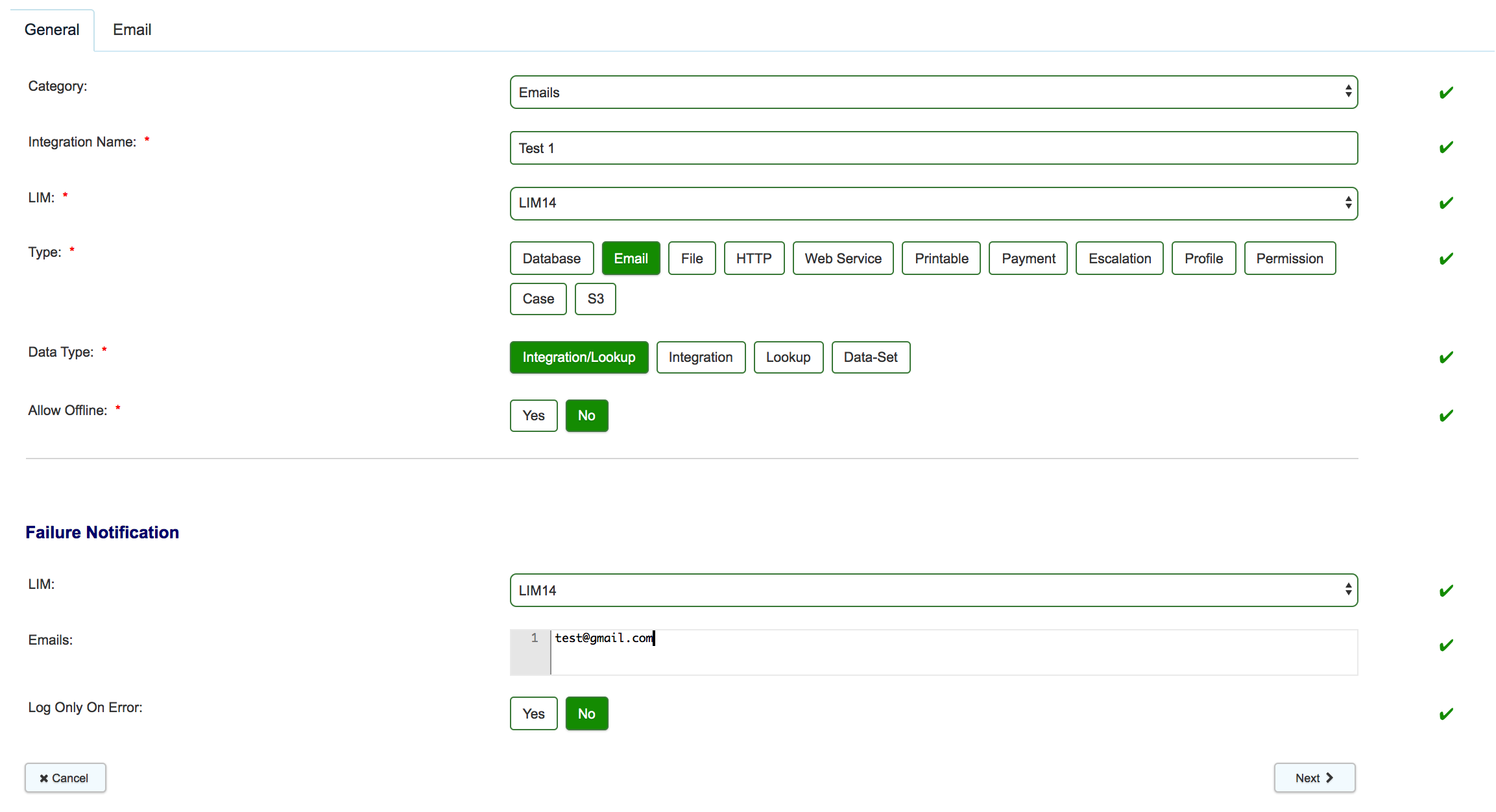Image resolution: width=1496 pixels, height=812 pixels.
Task: Click the Next button
Action: [x=1314, y=778]
